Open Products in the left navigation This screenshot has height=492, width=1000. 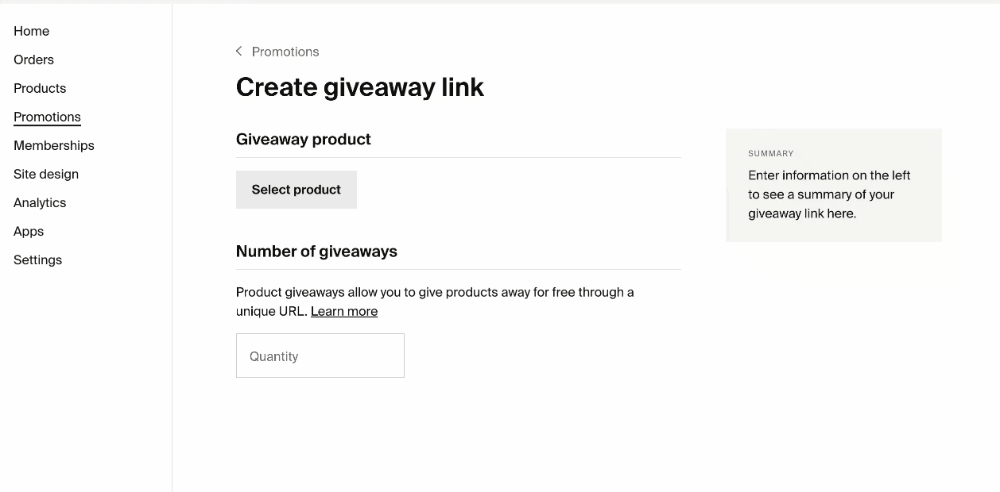click(x=40, y=89)
